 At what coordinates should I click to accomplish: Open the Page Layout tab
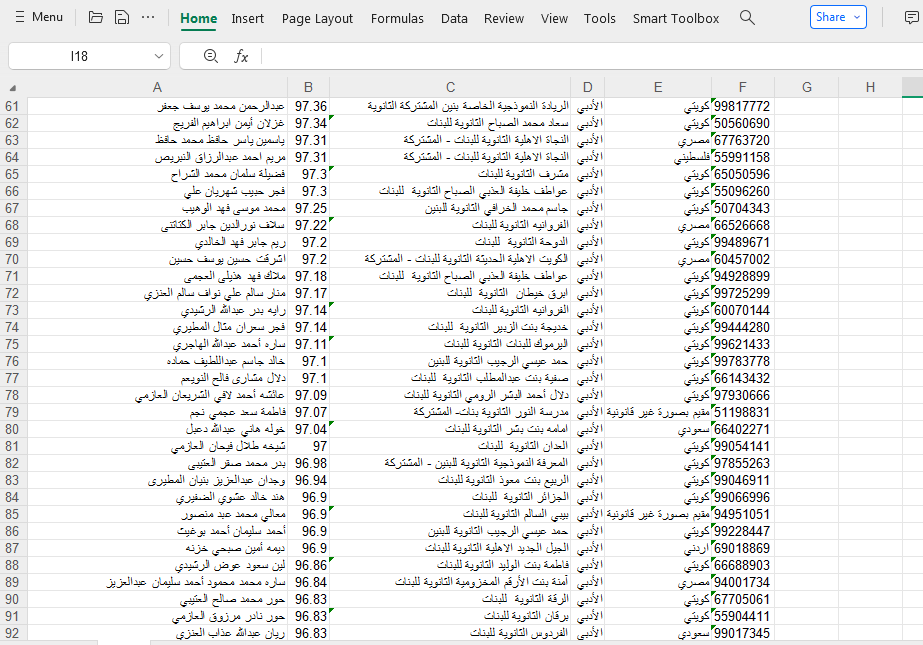317,18
